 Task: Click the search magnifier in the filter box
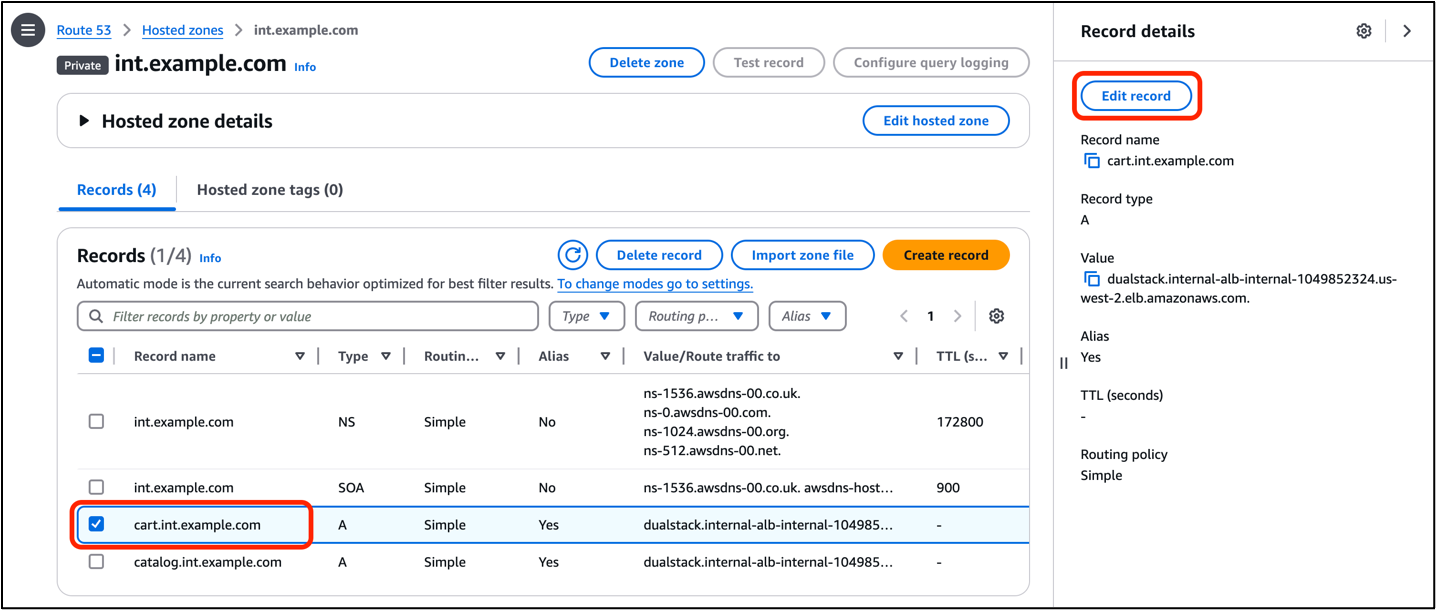click(x=96, y=316)
